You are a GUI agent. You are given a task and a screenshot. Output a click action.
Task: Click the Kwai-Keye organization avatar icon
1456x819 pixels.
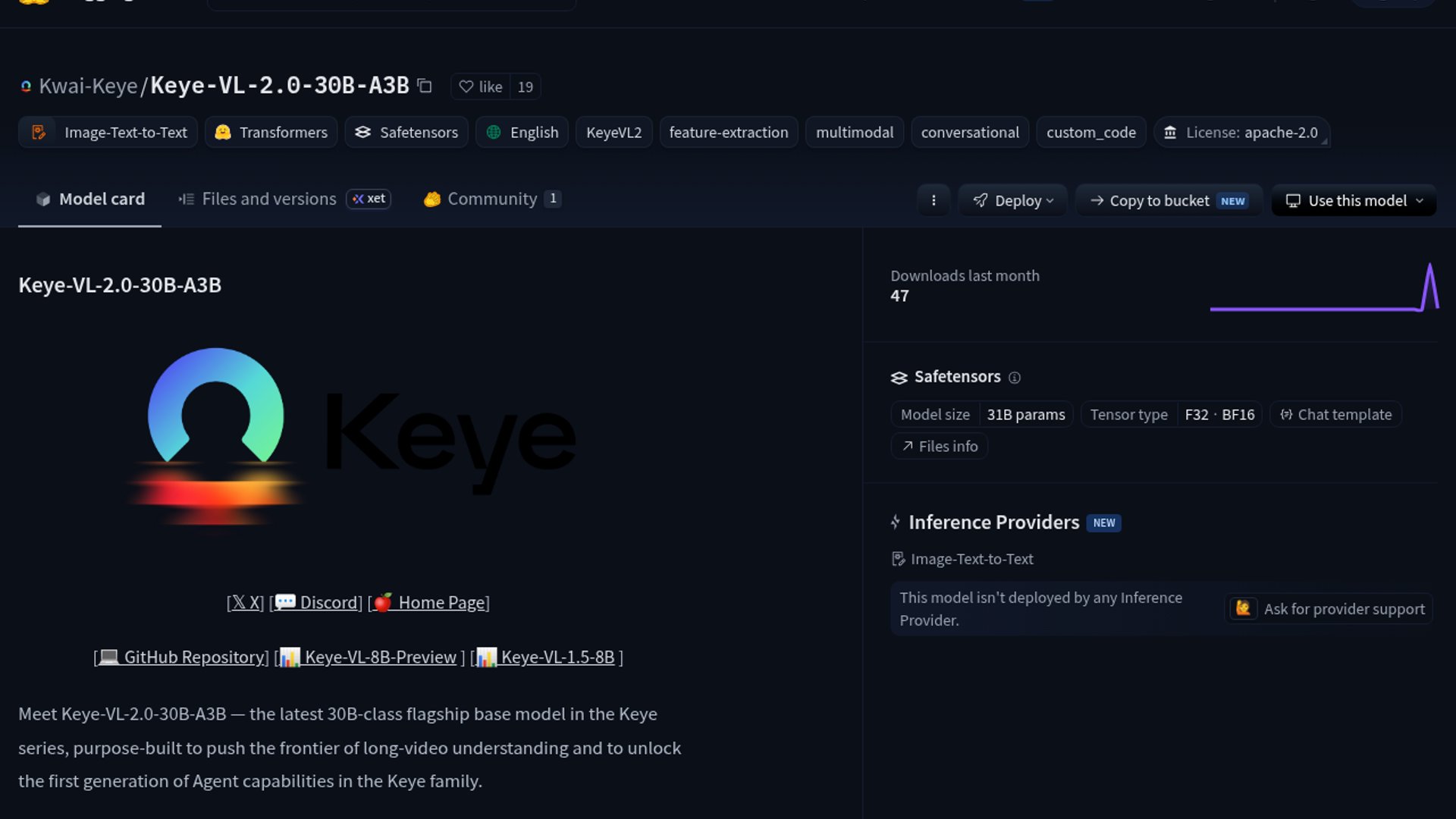(26, 86)
